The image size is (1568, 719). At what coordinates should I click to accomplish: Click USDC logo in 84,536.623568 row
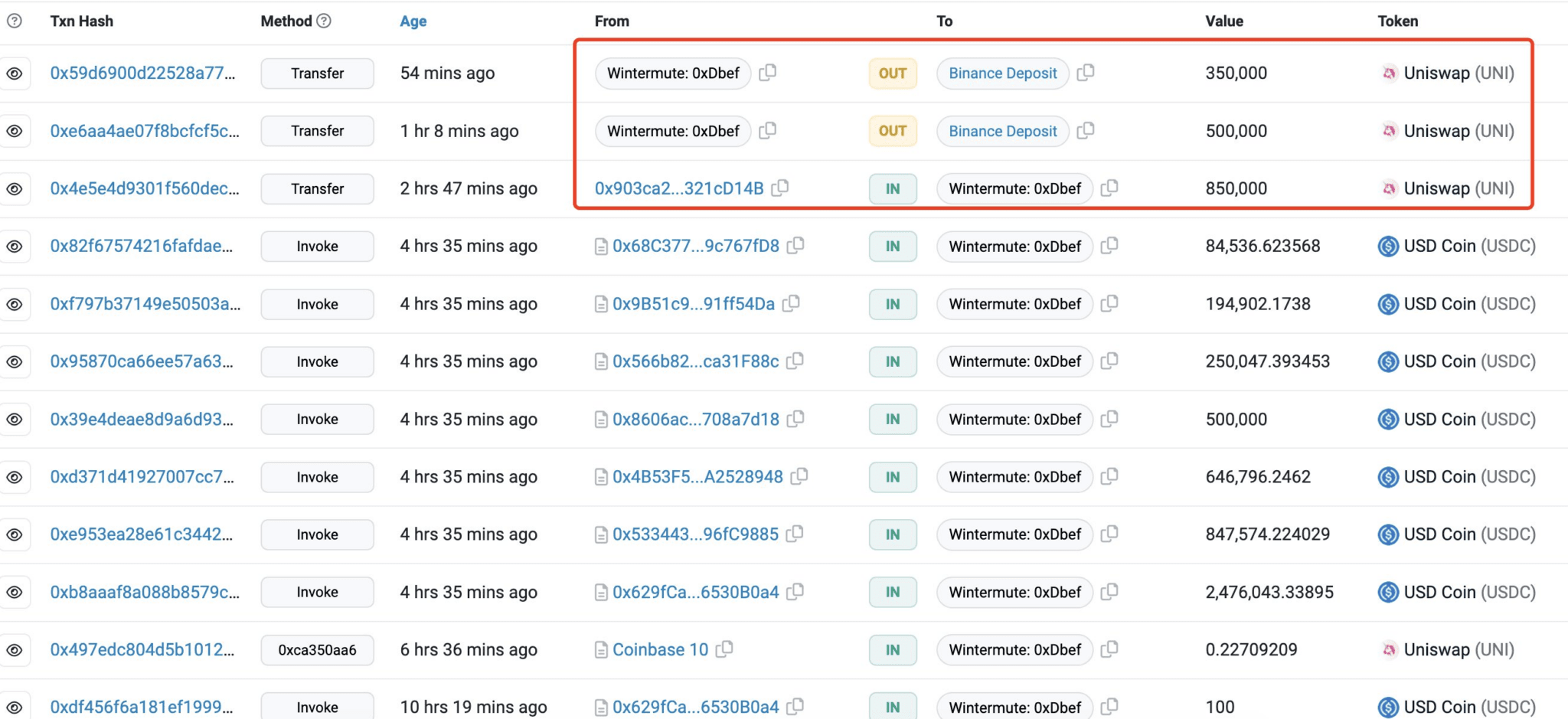coord(1388,247)
